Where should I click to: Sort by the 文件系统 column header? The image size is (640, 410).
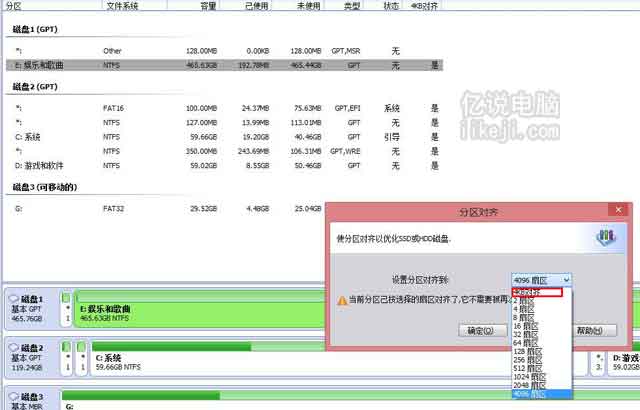[134, 5]
